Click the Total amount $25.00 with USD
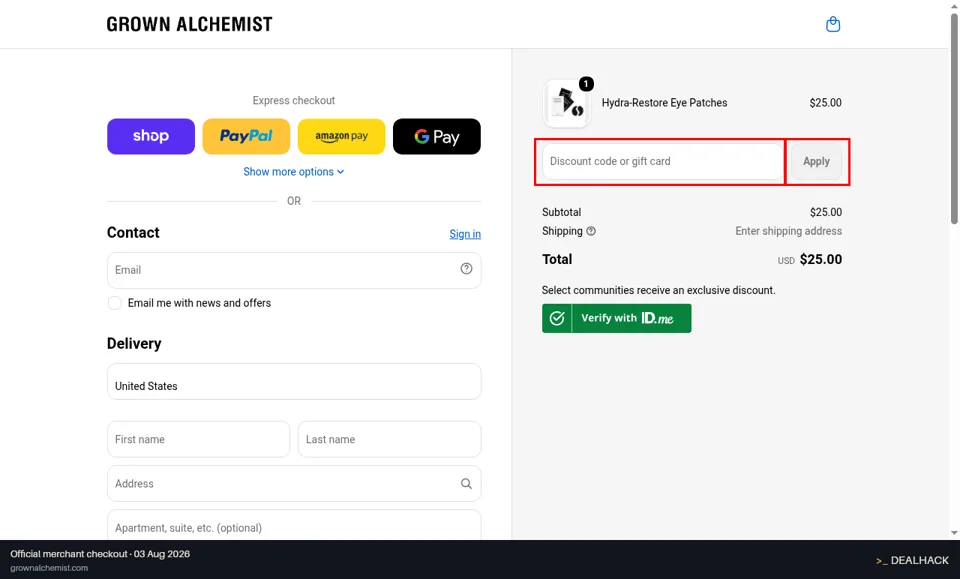960x579 pixels. (809, 260)
